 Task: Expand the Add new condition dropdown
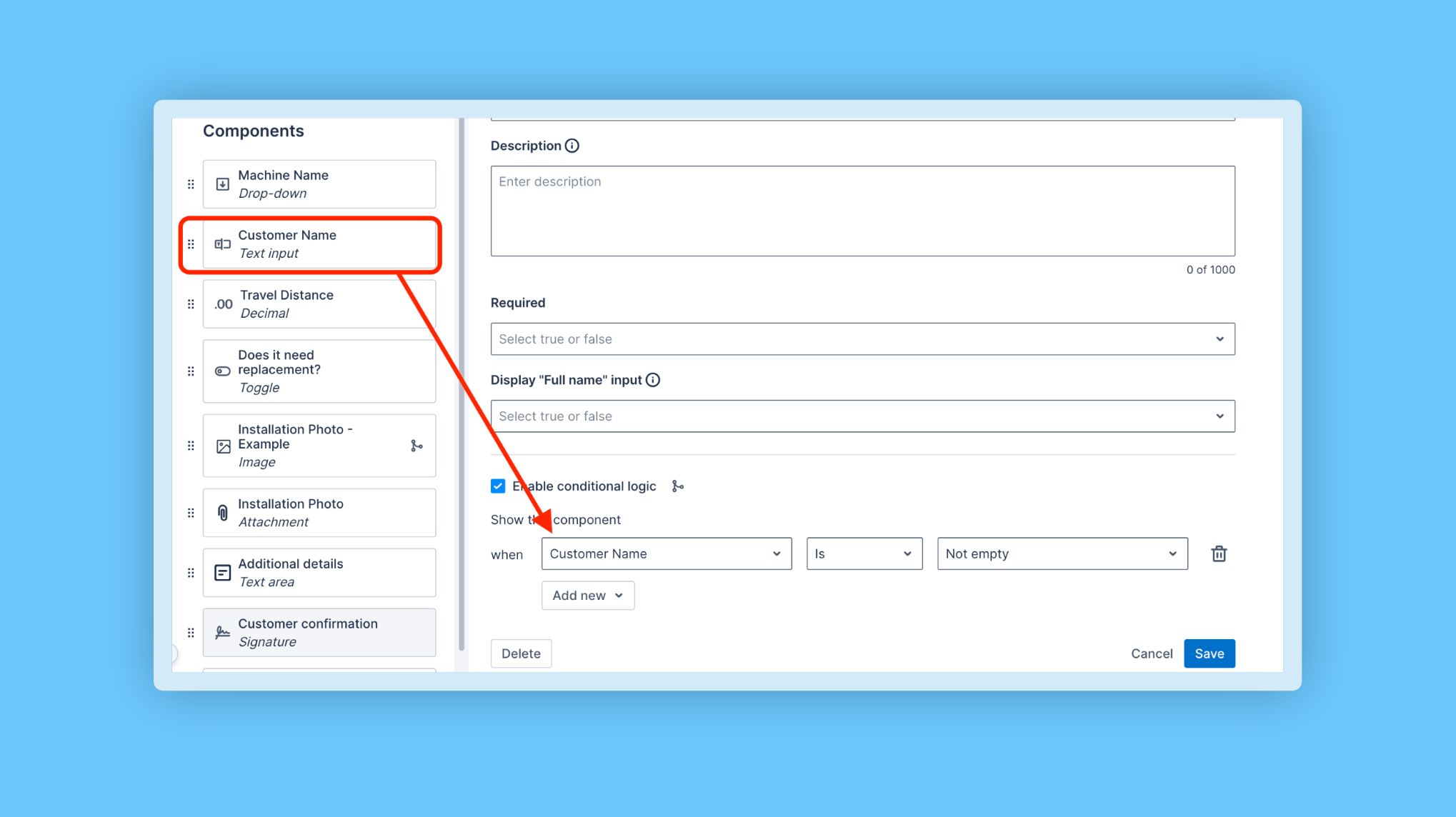[x=587, y=596]
